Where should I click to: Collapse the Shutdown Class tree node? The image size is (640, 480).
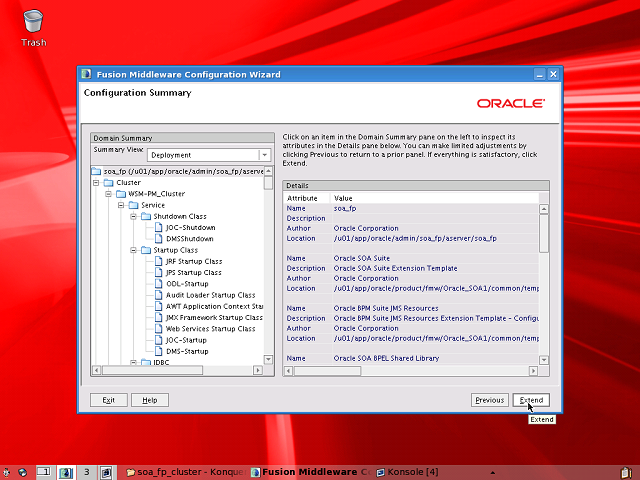(133, 216)
